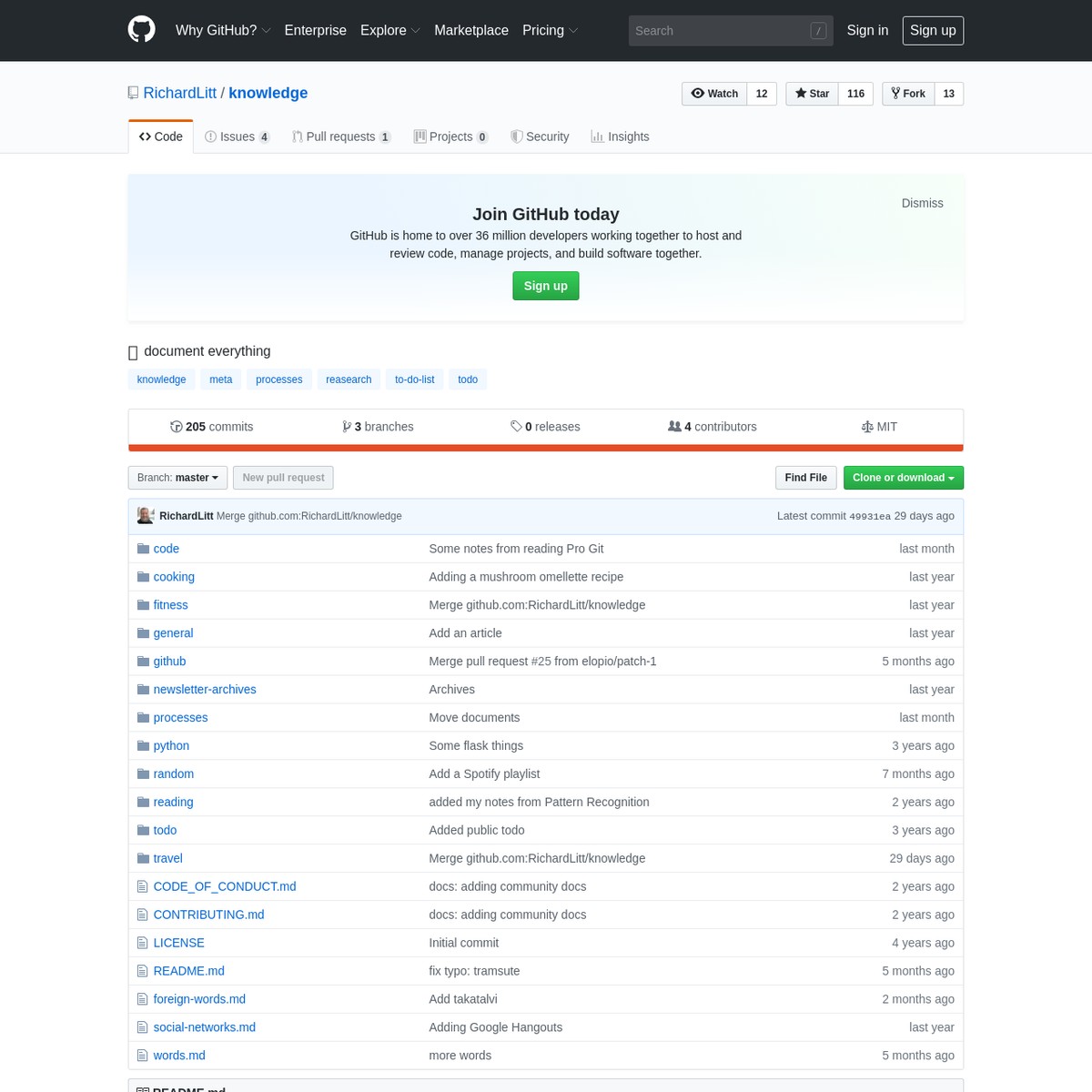
Task: Switch to the Issues tab
Action: (238, 136)
